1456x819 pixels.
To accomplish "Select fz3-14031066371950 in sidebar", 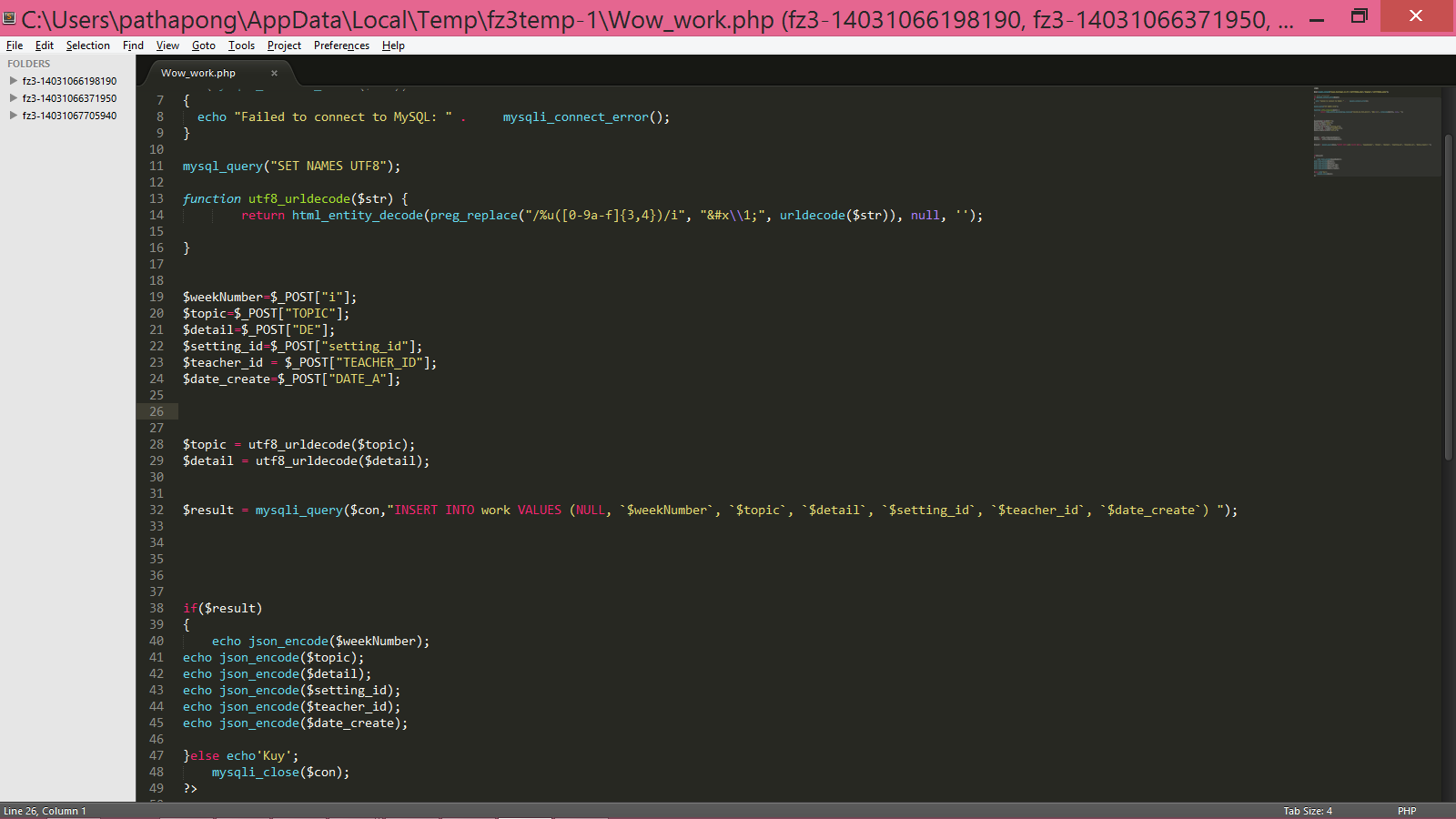I will point(69,98).
